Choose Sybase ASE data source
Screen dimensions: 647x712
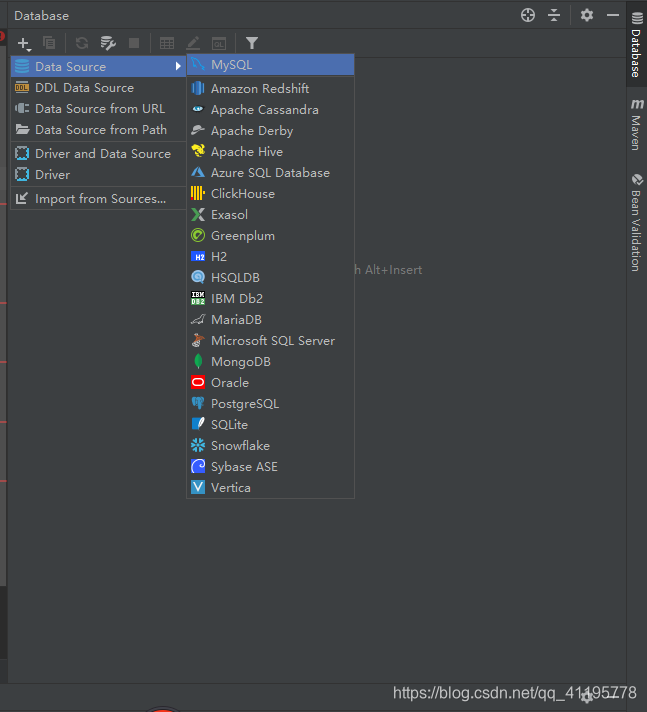coord(271,466)
